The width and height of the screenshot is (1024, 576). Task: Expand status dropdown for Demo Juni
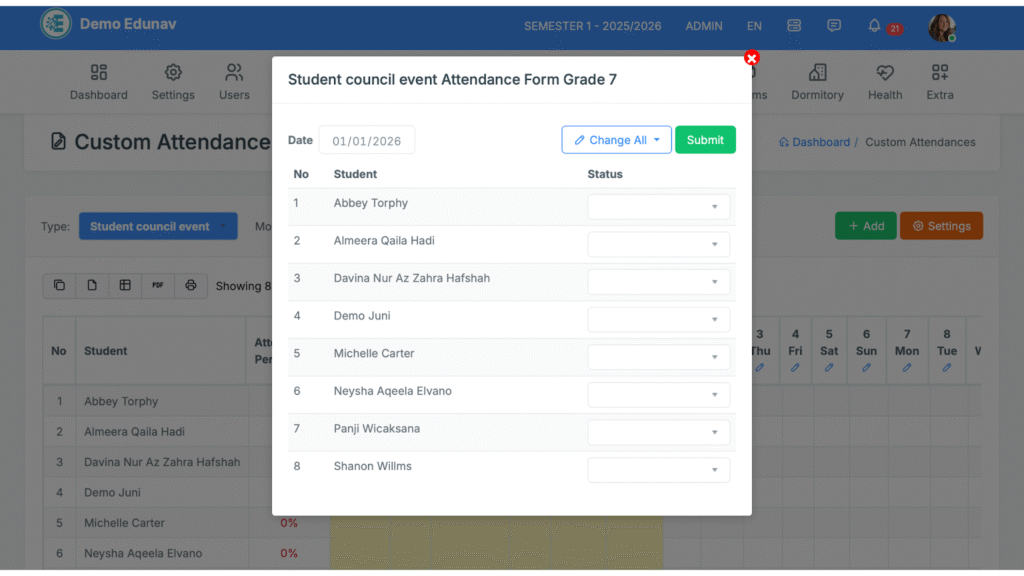click(658, 320)
